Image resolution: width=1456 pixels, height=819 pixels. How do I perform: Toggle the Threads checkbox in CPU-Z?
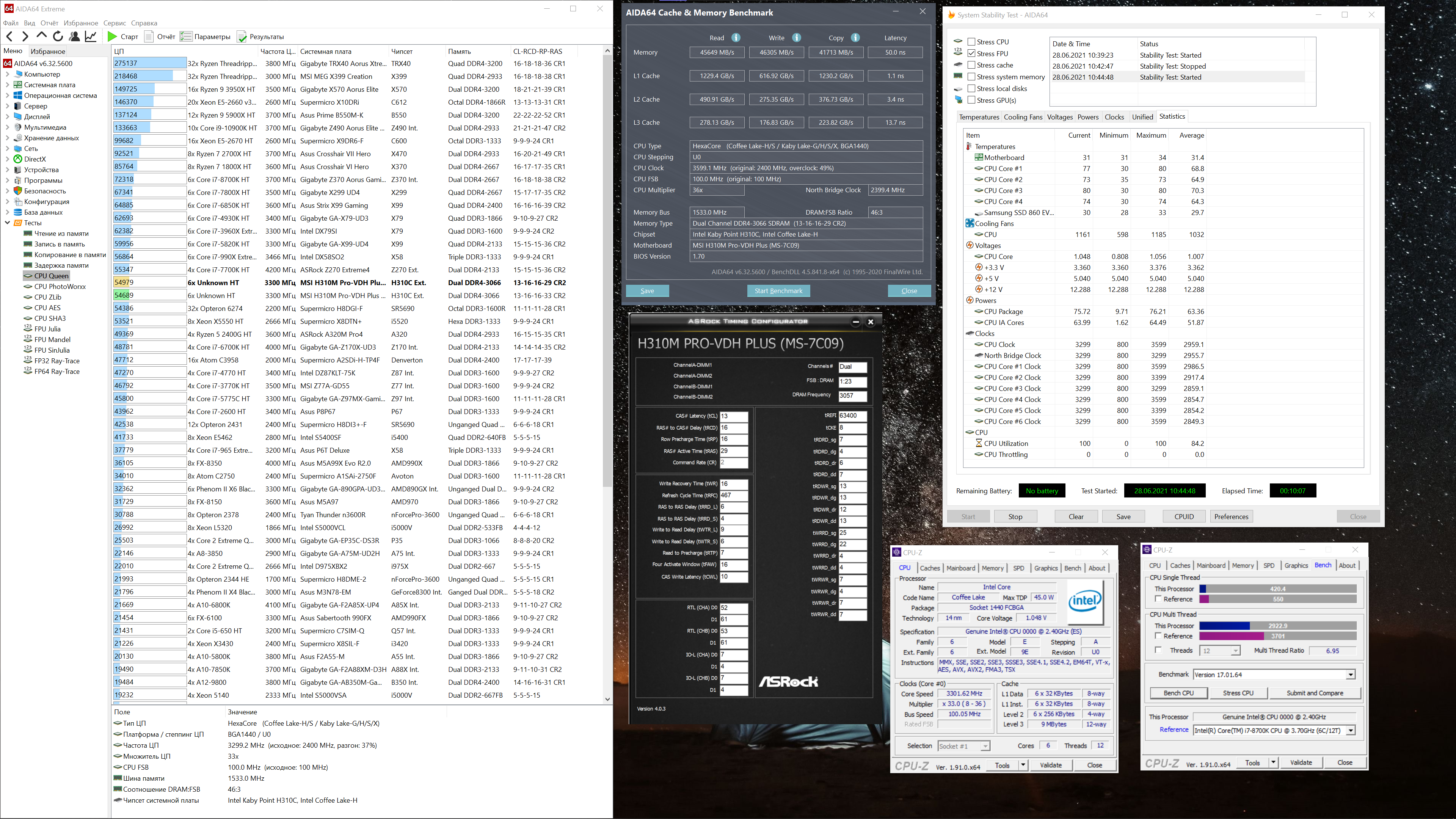1159,651
